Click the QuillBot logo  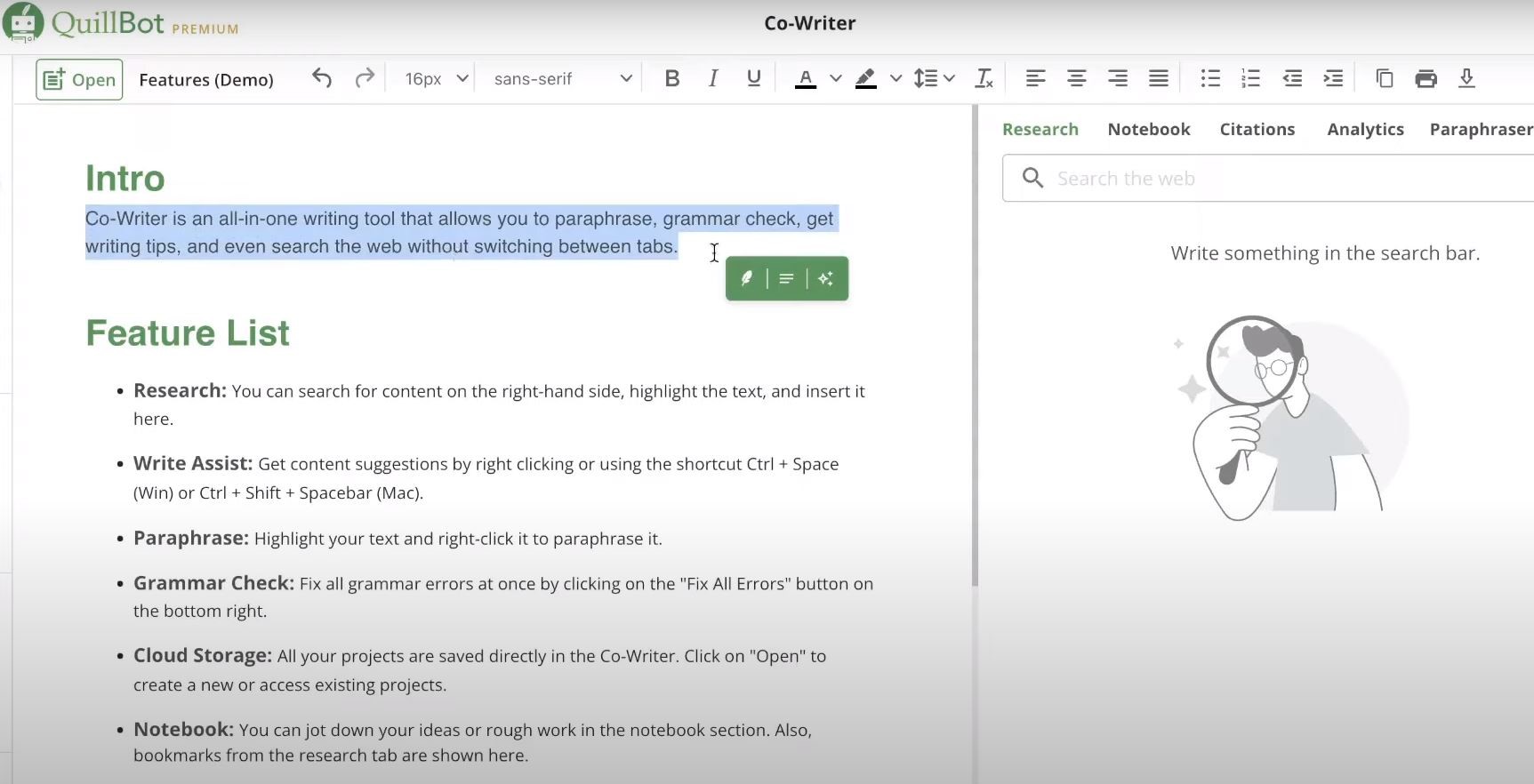pyautogui.click(x=121, y=22)
